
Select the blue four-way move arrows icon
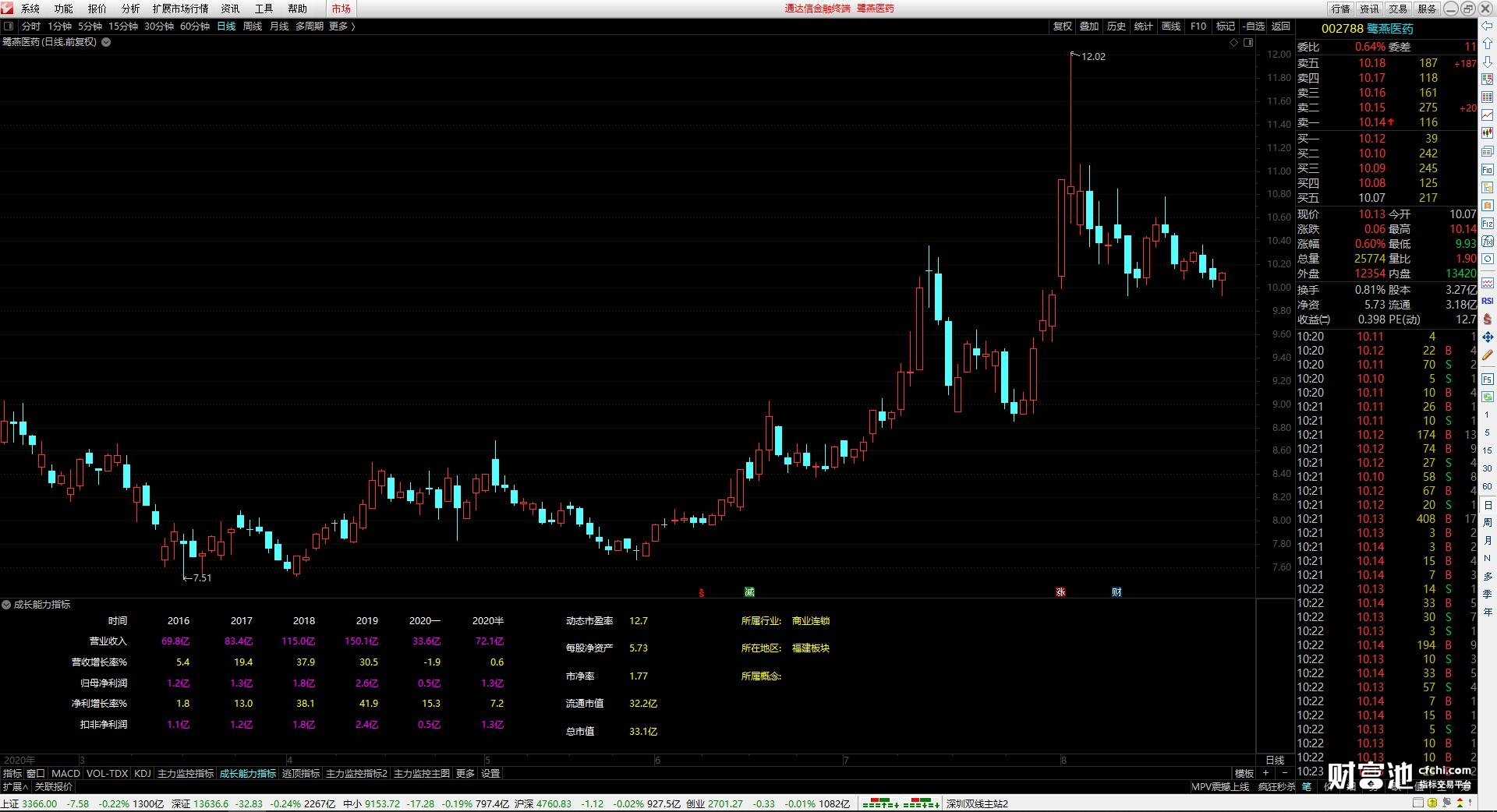click(1487, 337)
